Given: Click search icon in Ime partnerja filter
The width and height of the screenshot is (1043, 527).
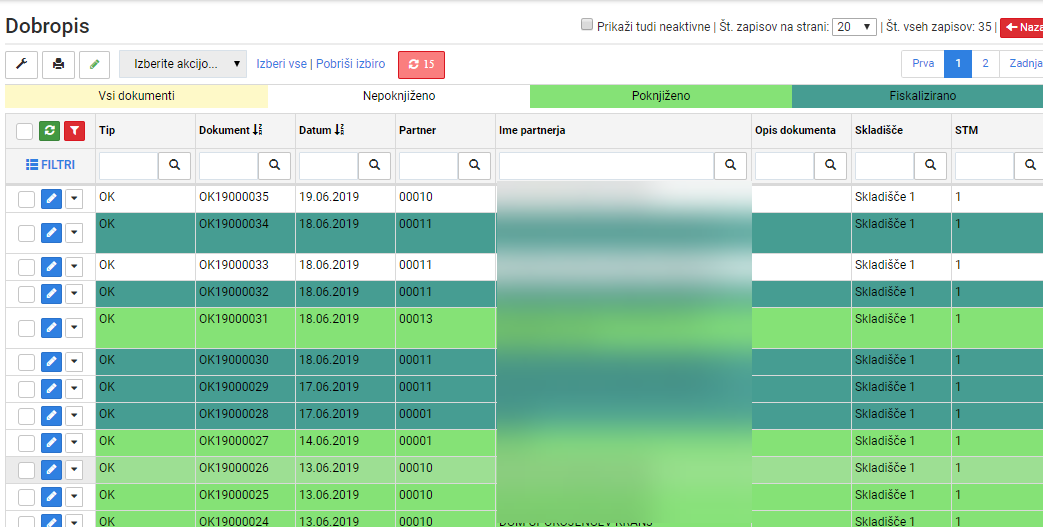Looking at the screenshot, I should tap(730, 165).
